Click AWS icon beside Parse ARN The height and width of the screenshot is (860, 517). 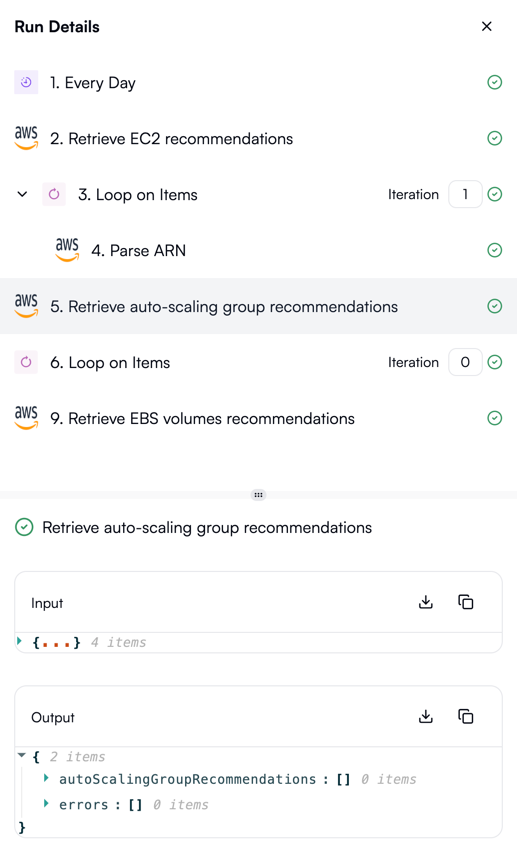point(67,250)
